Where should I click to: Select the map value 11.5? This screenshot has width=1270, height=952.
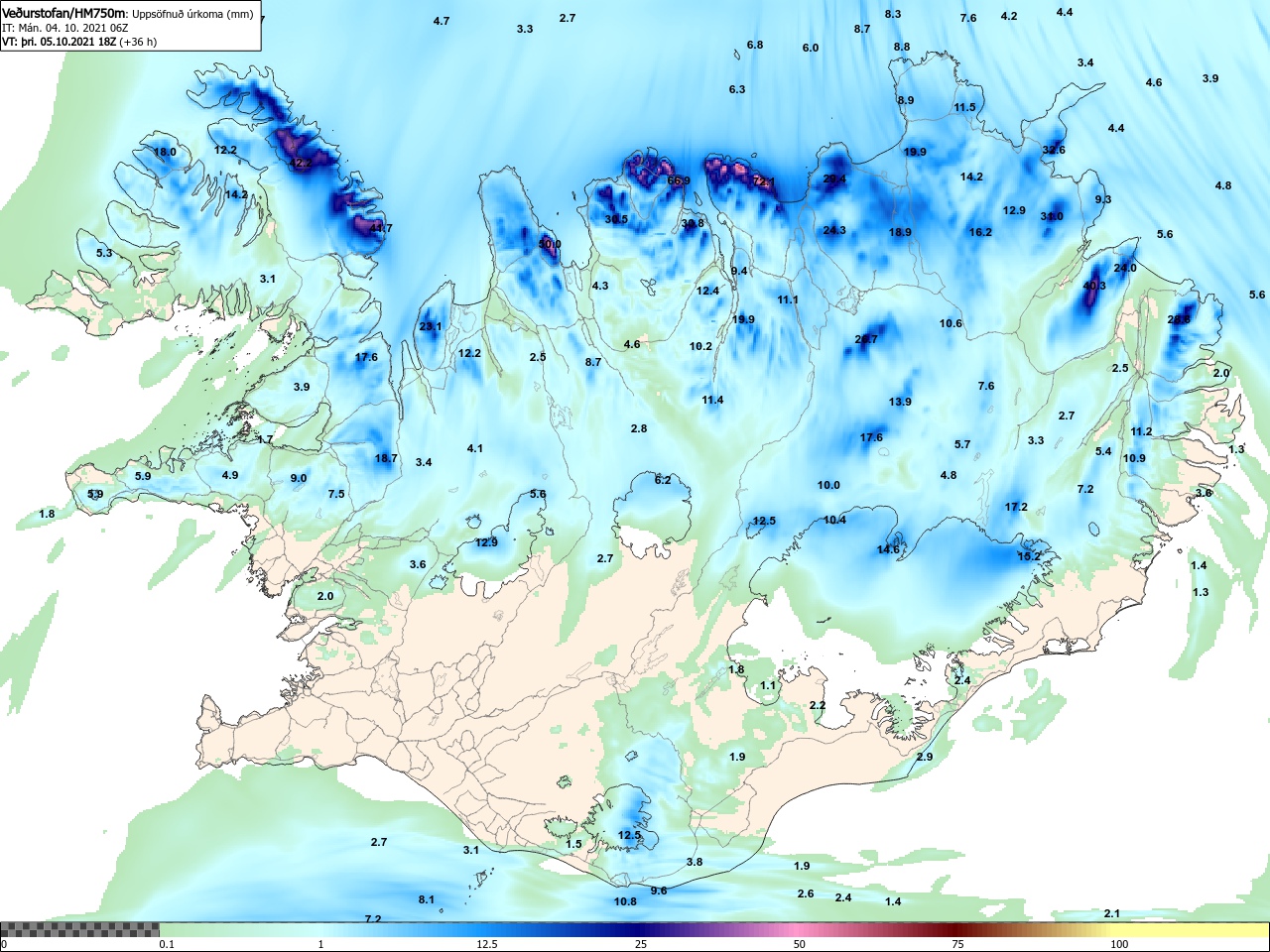pos(965,107)
